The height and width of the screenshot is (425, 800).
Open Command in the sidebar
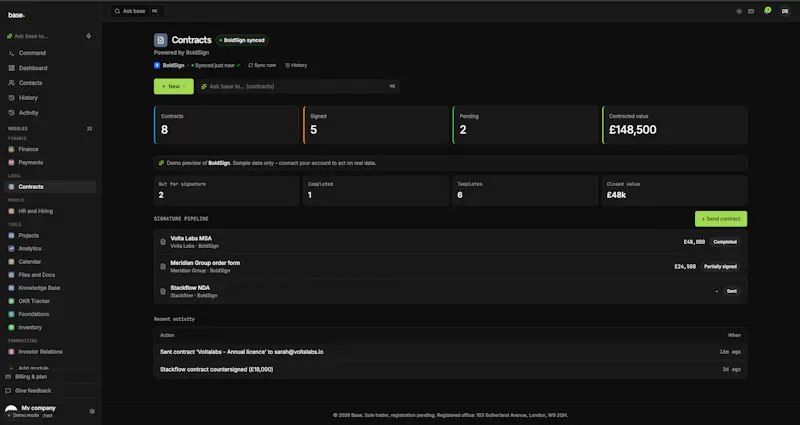pyautogui.click(x=50, y=53)
